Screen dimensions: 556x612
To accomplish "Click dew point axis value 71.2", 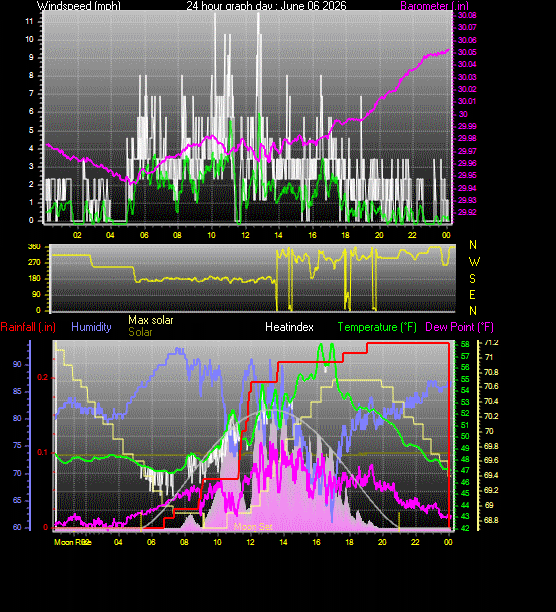I will click(x=491, y=343).
